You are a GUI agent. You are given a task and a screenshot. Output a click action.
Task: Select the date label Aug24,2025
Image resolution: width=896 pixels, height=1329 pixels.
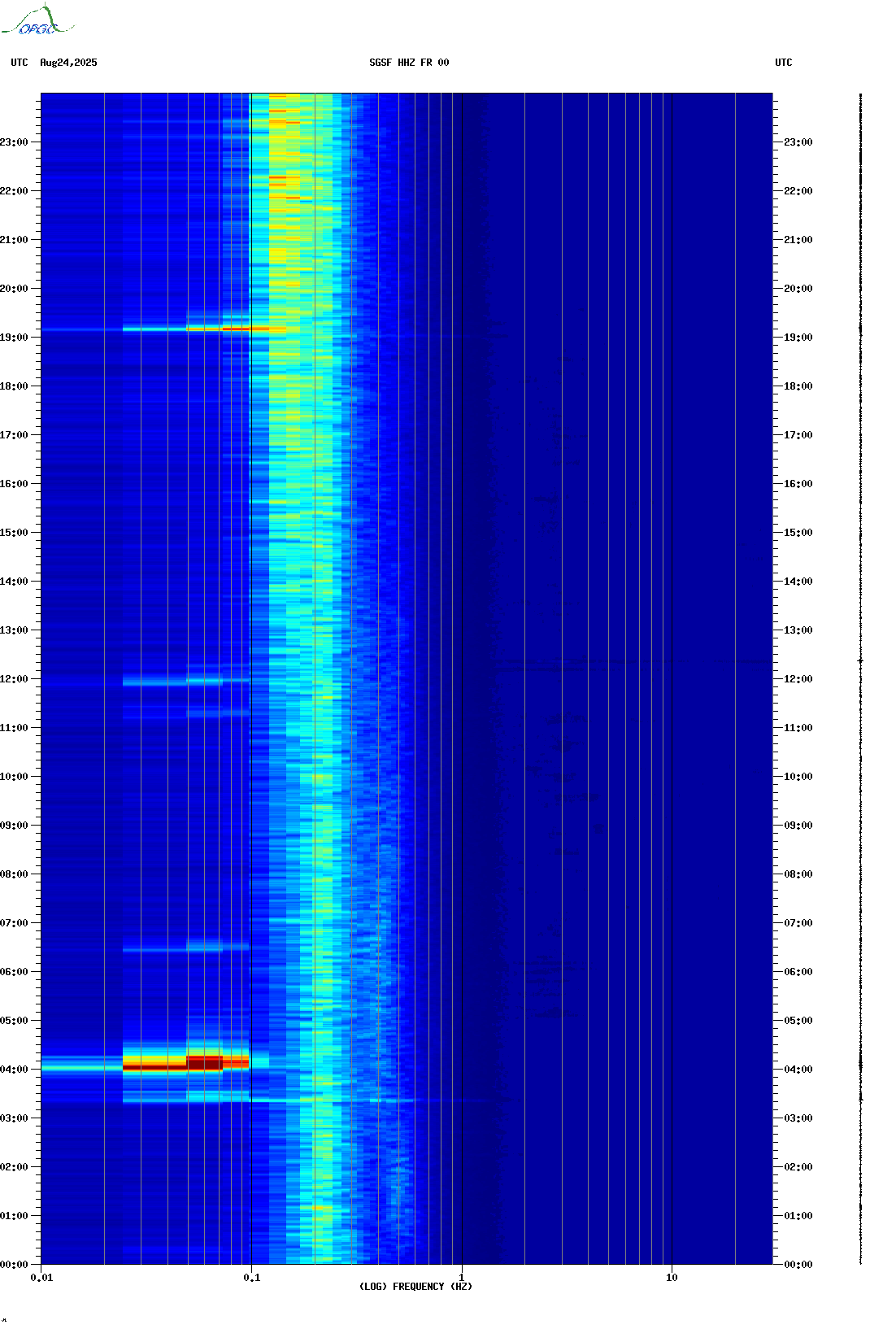tap(68, 63)
